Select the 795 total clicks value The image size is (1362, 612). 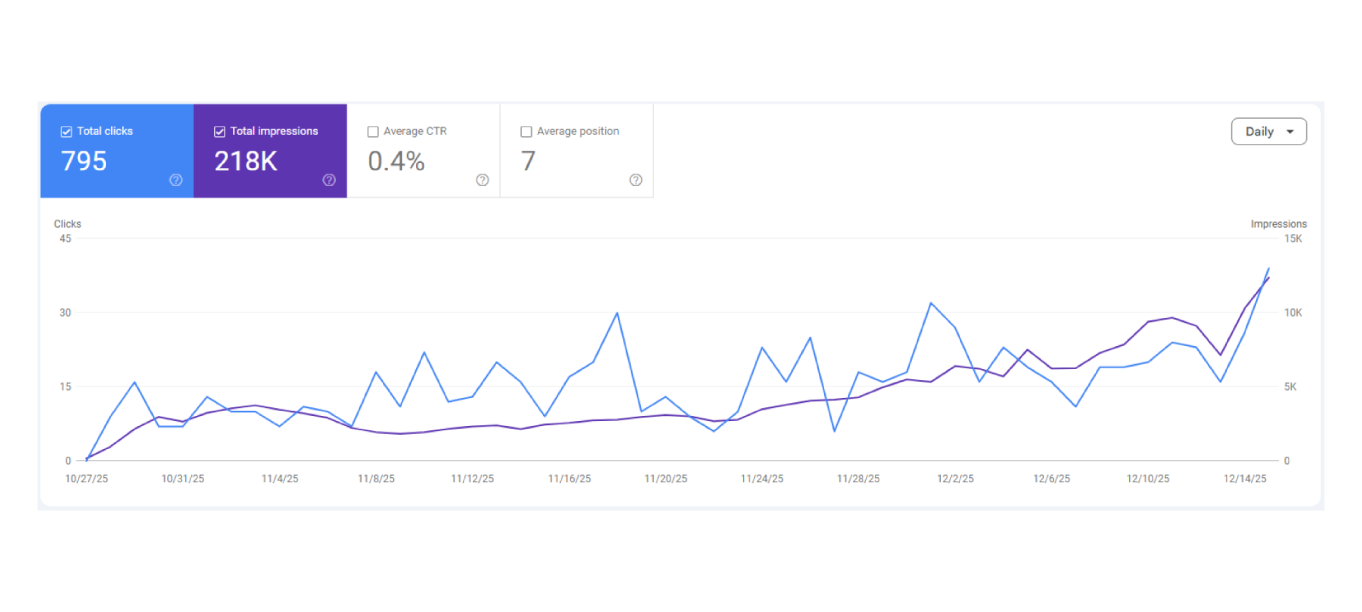84,161
